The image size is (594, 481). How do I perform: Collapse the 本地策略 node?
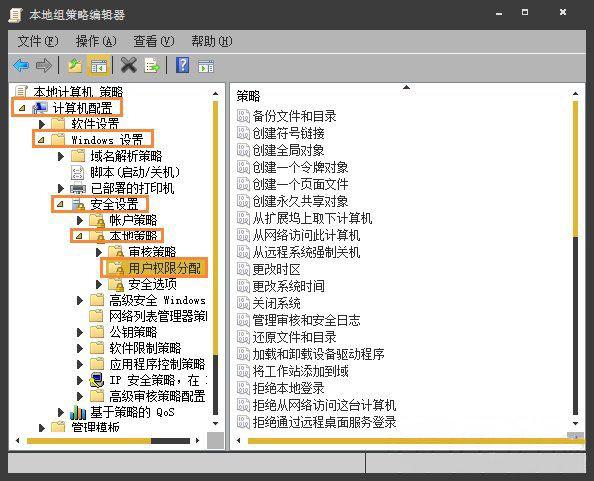coord(79,236)
